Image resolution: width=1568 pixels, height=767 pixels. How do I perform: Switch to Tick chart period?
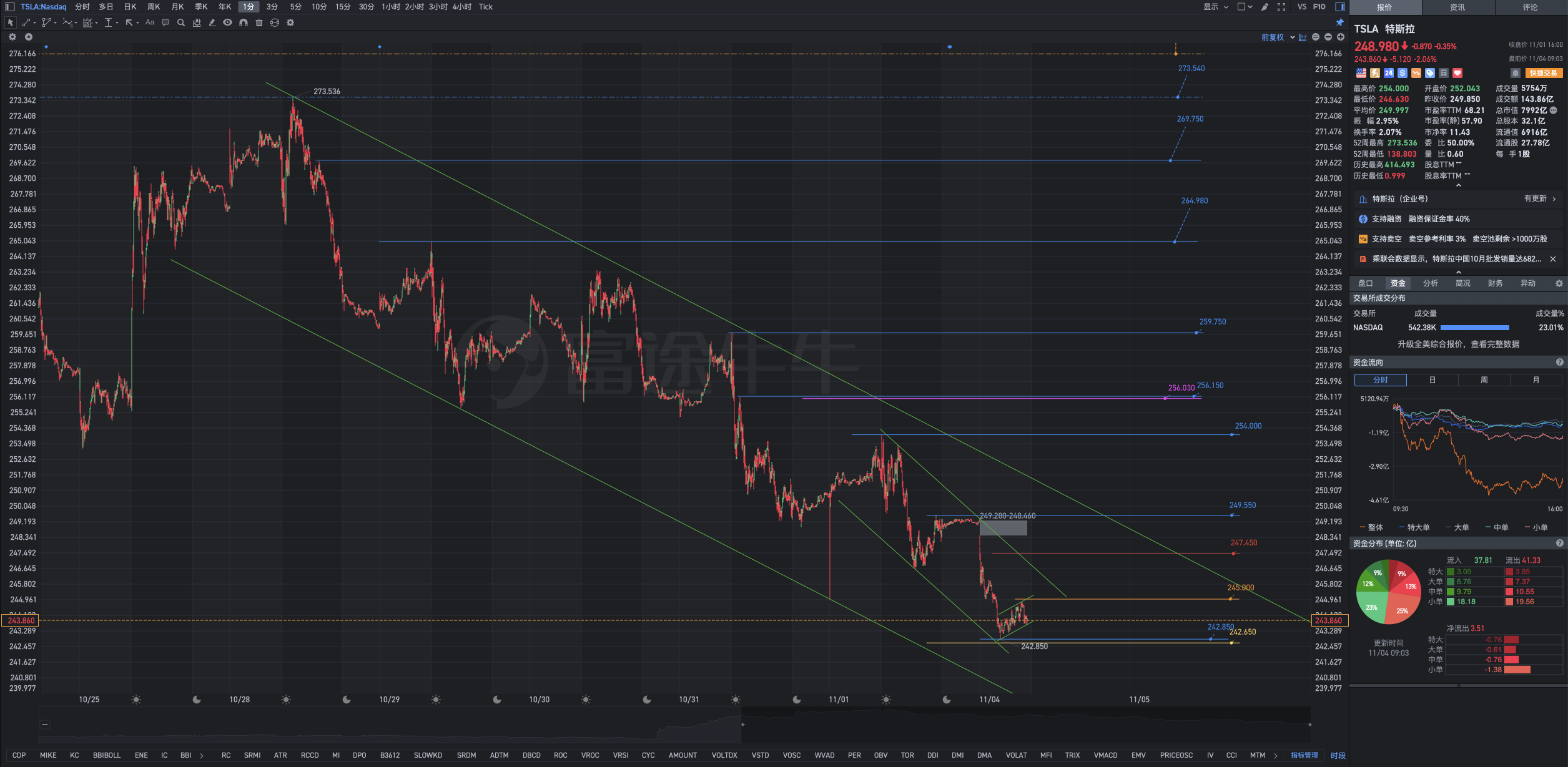486,7
